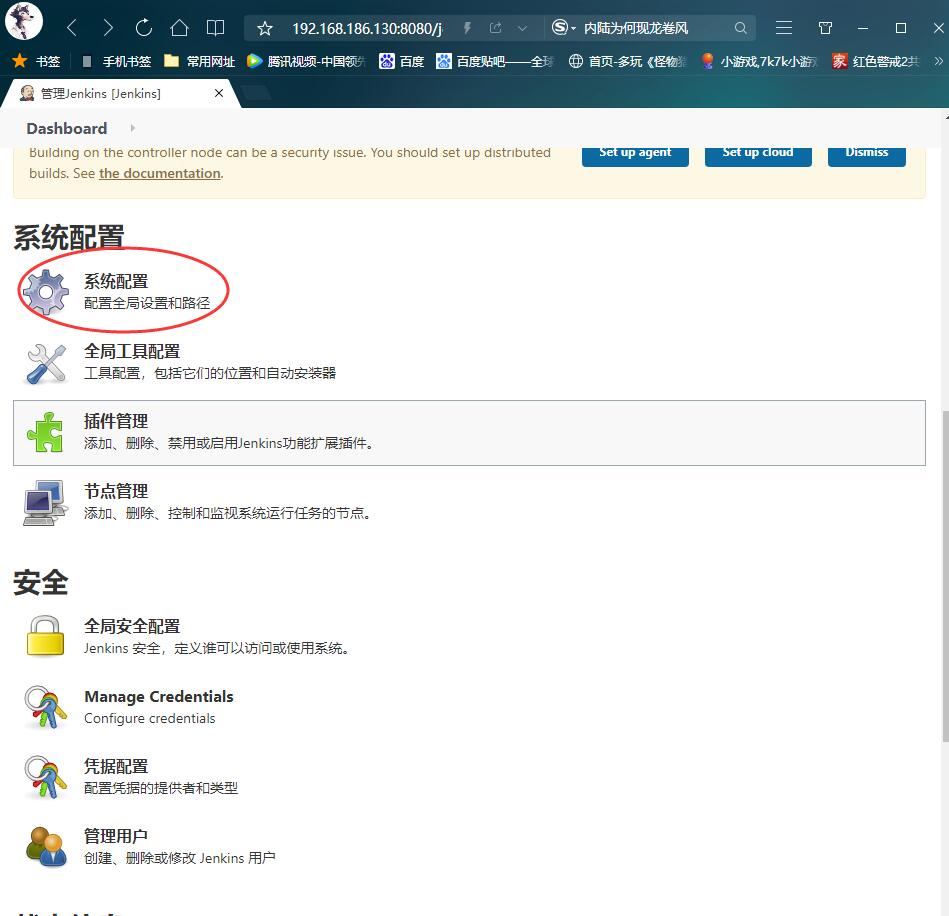Open the search engine selector dropdown
Screen dimensions: 949x916
click(563, 28)
